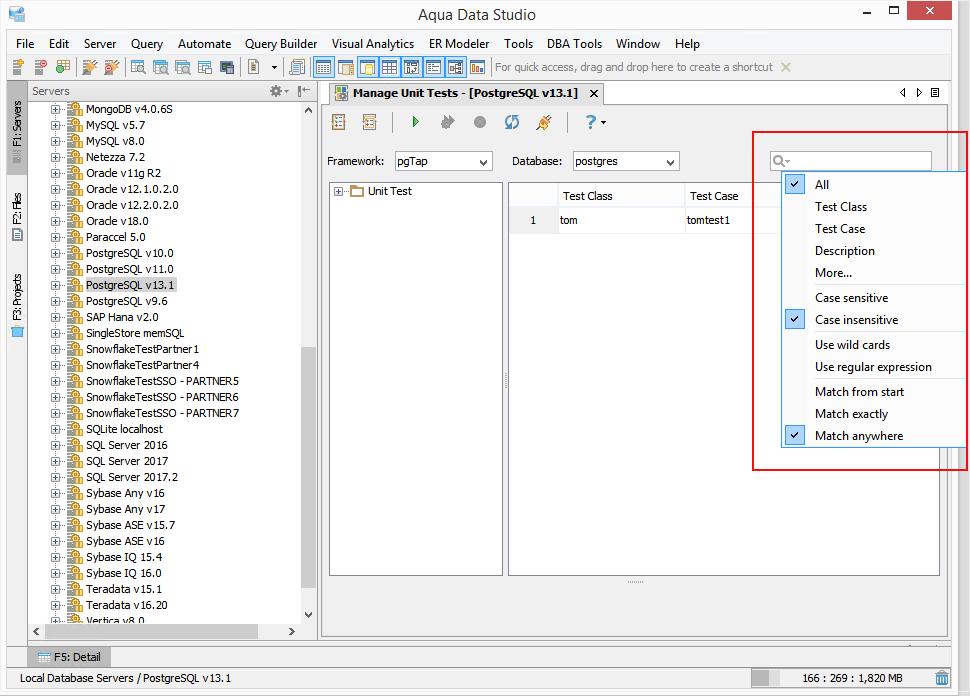The height and width of the screenshot is (696, 970).
Task: Select PostgreSQL v11.0 server in tree
Action: 129,269
